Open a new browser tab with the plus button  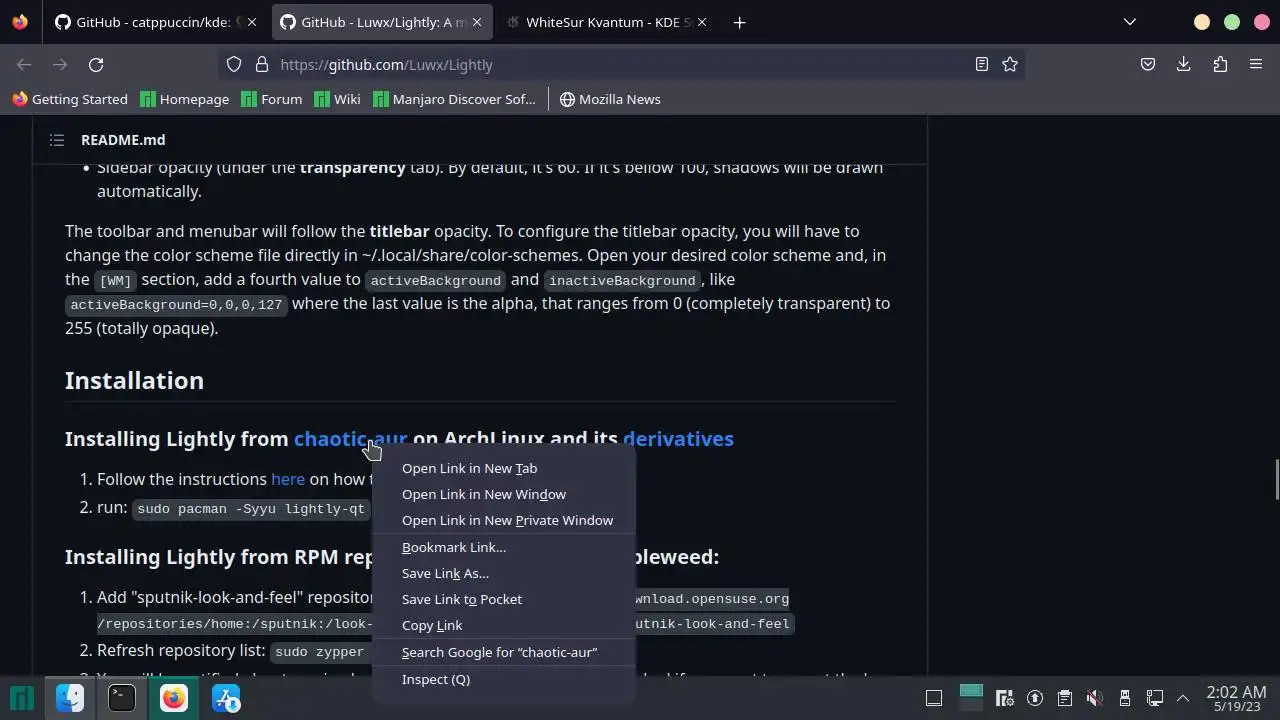[x=739, y=22]
